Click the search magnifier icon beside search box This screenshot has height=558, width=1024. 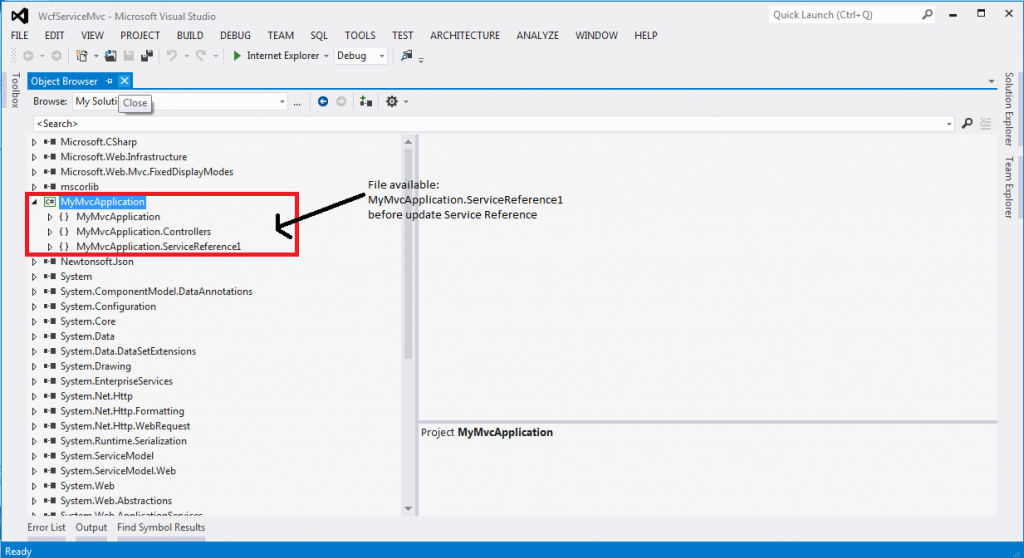[967, 123]
